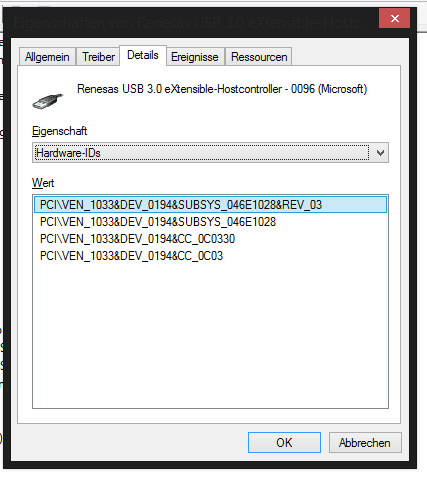Click the USB connector device icon
The image size is (427, 480).
48,101
